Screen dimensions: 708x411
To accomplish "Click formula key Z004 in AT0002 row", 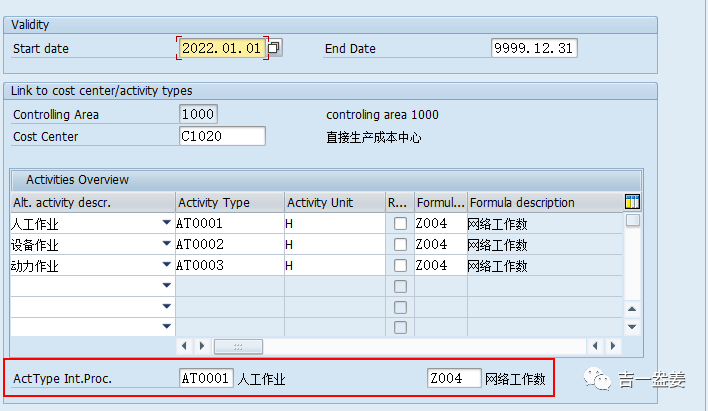I will (441, 244).
